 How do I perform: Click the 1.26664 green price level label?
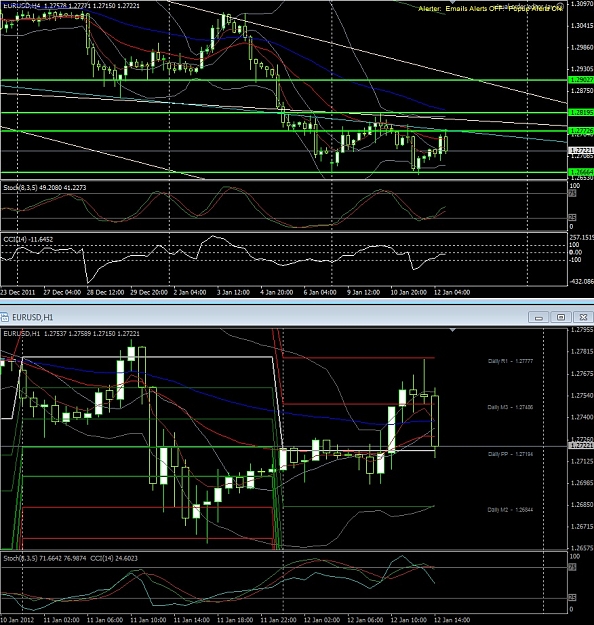tap(581, 172)
